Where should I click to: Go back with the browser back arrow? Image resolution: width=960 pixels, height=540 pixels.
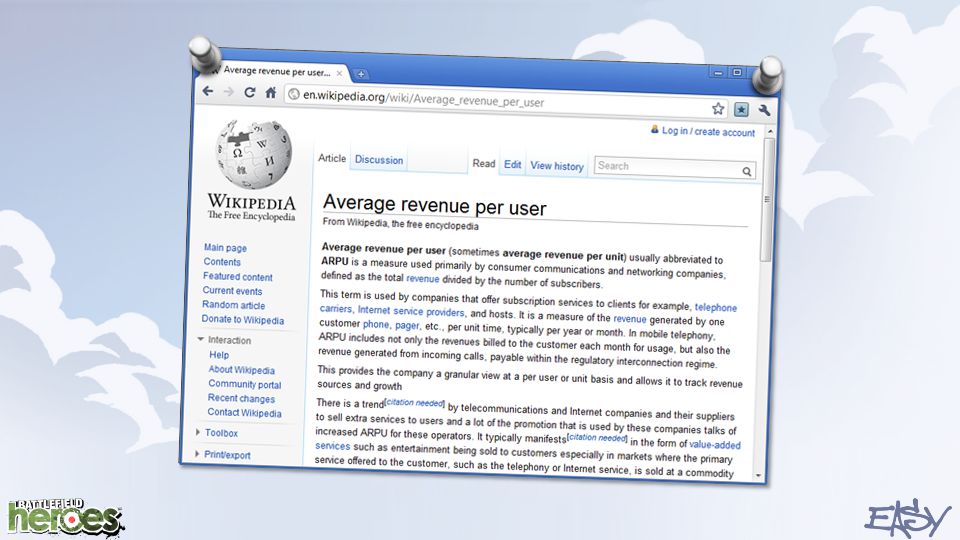click(x=208, y=91)
